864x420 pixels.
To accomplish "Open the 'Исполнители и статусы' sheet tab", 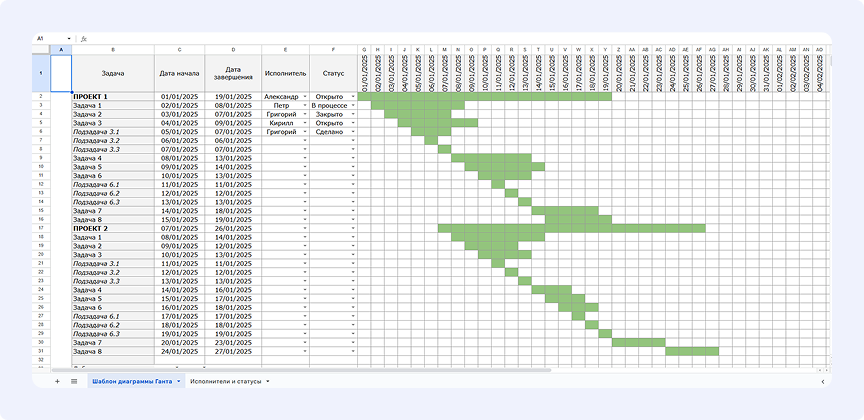I will (x=225, y=381).
